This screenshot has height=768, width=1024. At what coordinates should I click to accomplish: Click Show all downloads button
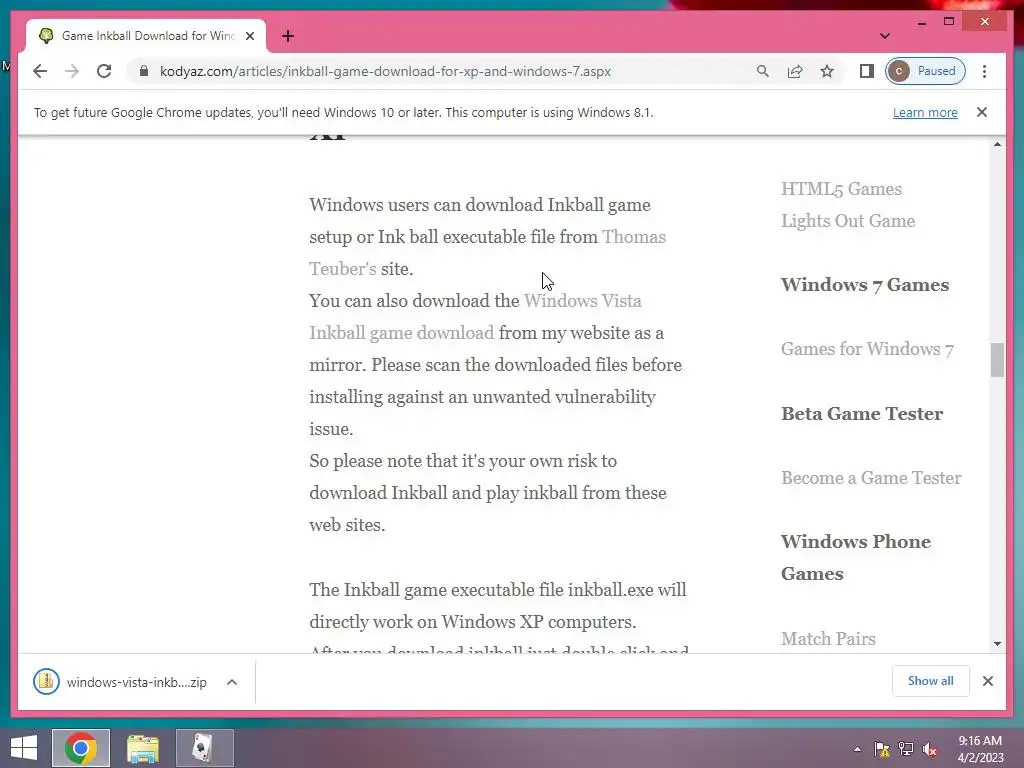pyautogui.click(x=931, y=681)
